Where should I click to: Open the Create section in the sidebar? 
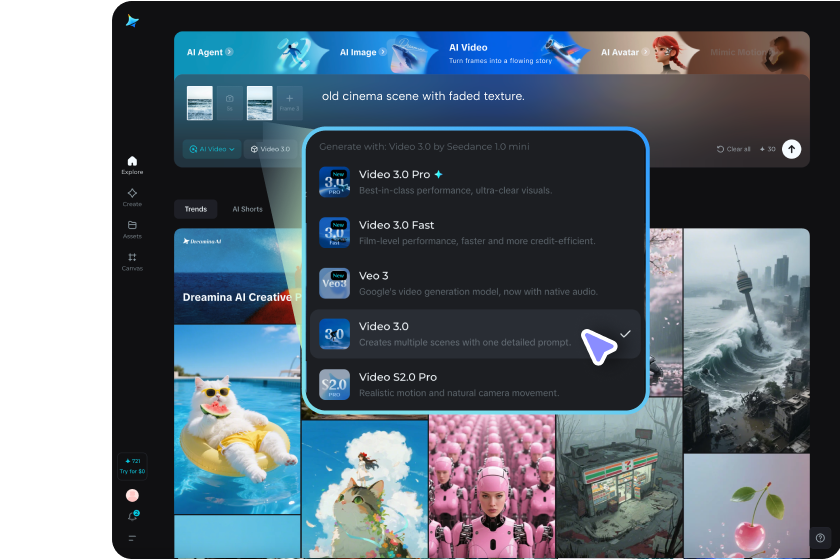[132, 197]
